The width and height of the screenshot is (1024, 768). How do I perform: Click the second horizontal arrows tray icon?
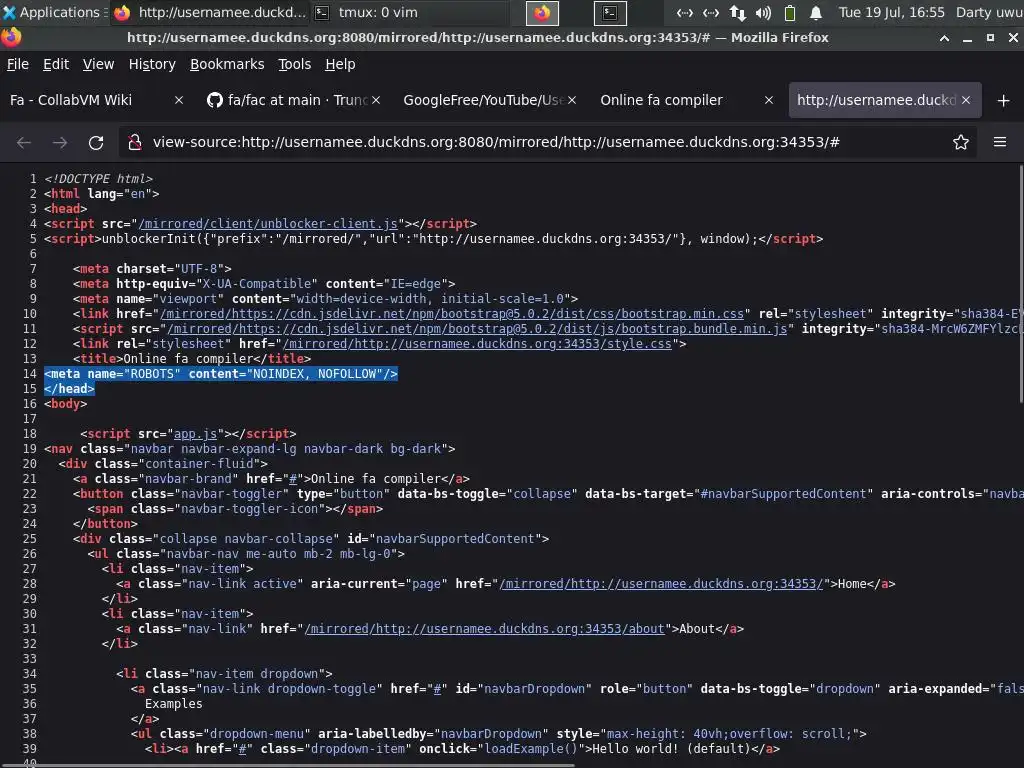point(711,12)
